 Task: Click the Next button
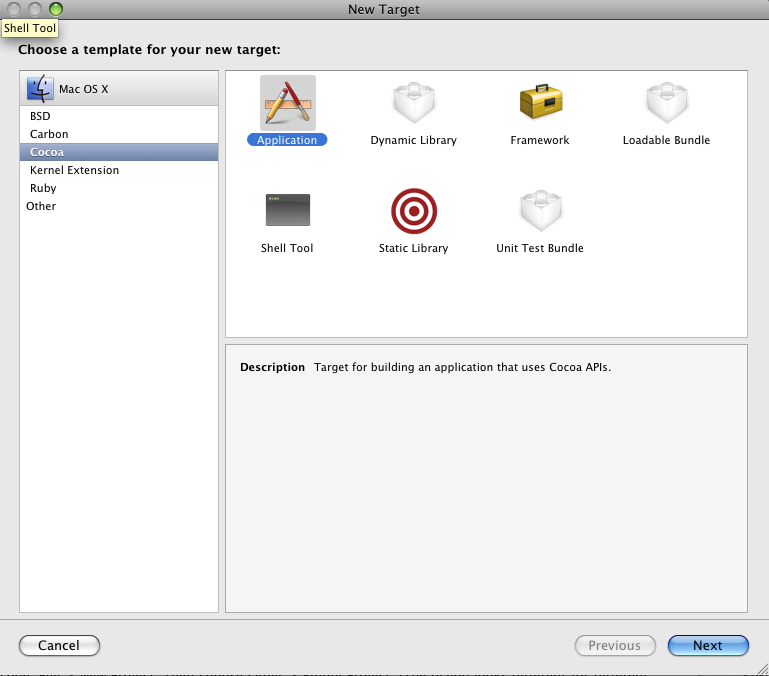pos(708,645)
